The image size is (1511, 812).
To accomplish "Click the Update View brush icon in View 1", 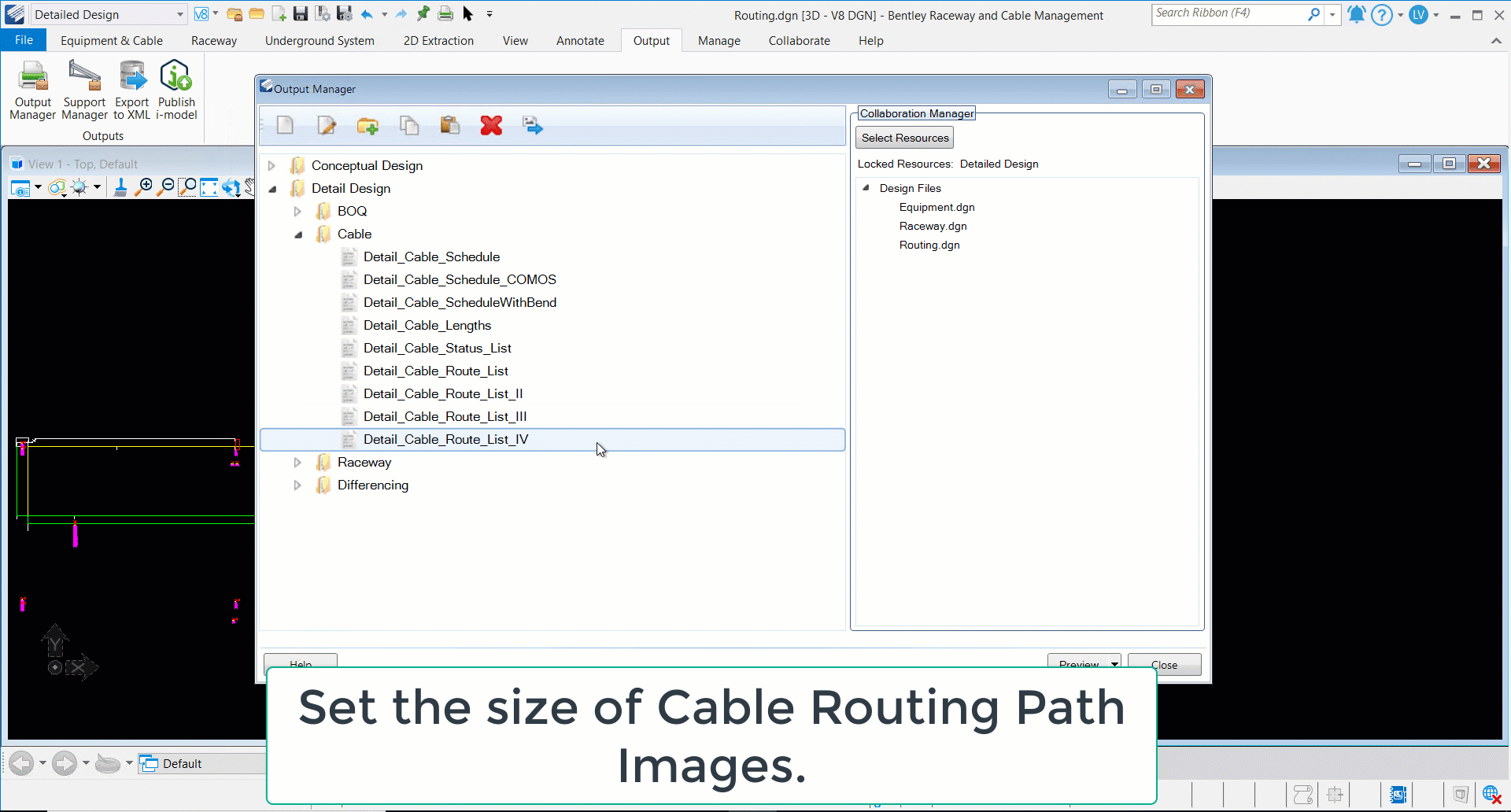I will [120, 187].
